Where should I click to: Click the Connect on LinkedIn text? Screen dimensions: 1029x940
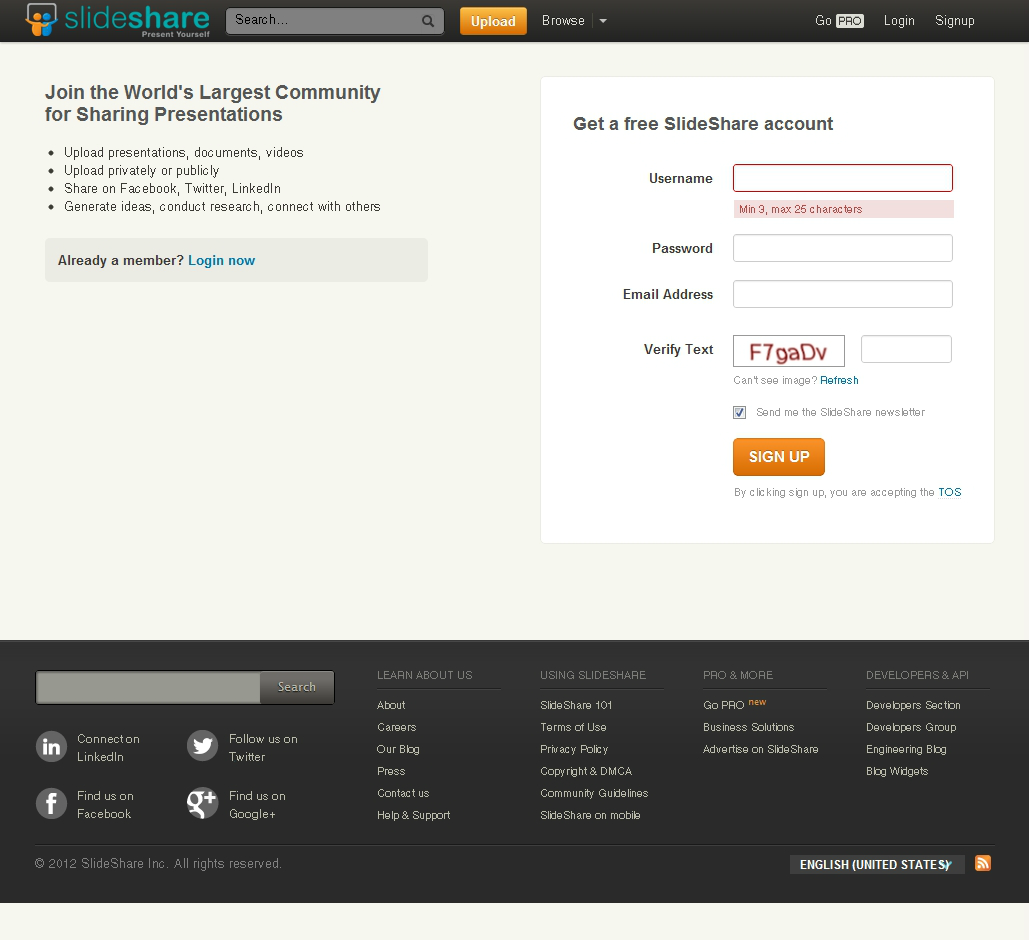[108, 748]
